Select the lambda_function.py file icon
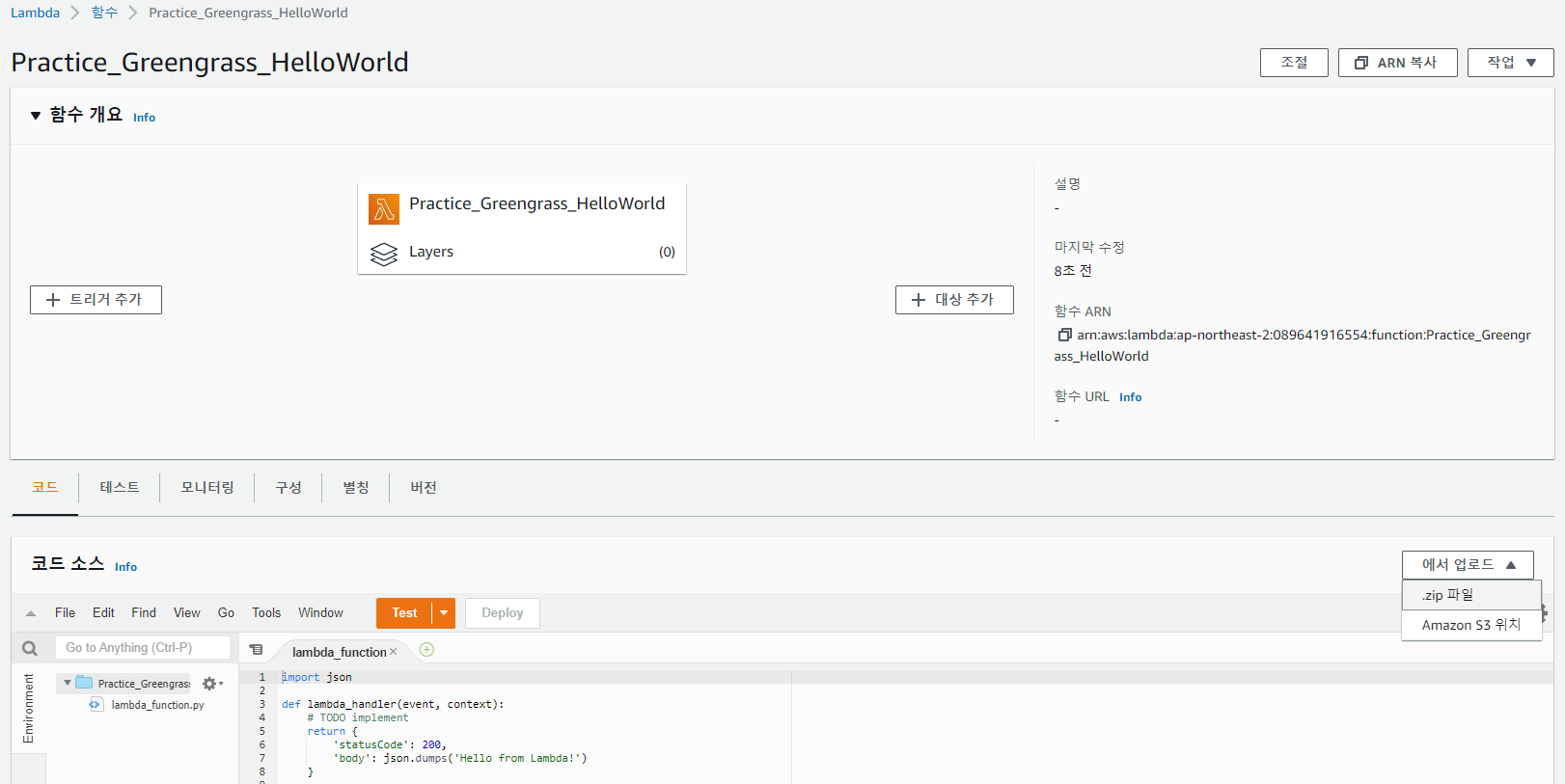Viewport: 1565px width, 784px height. tap(96, 705)
